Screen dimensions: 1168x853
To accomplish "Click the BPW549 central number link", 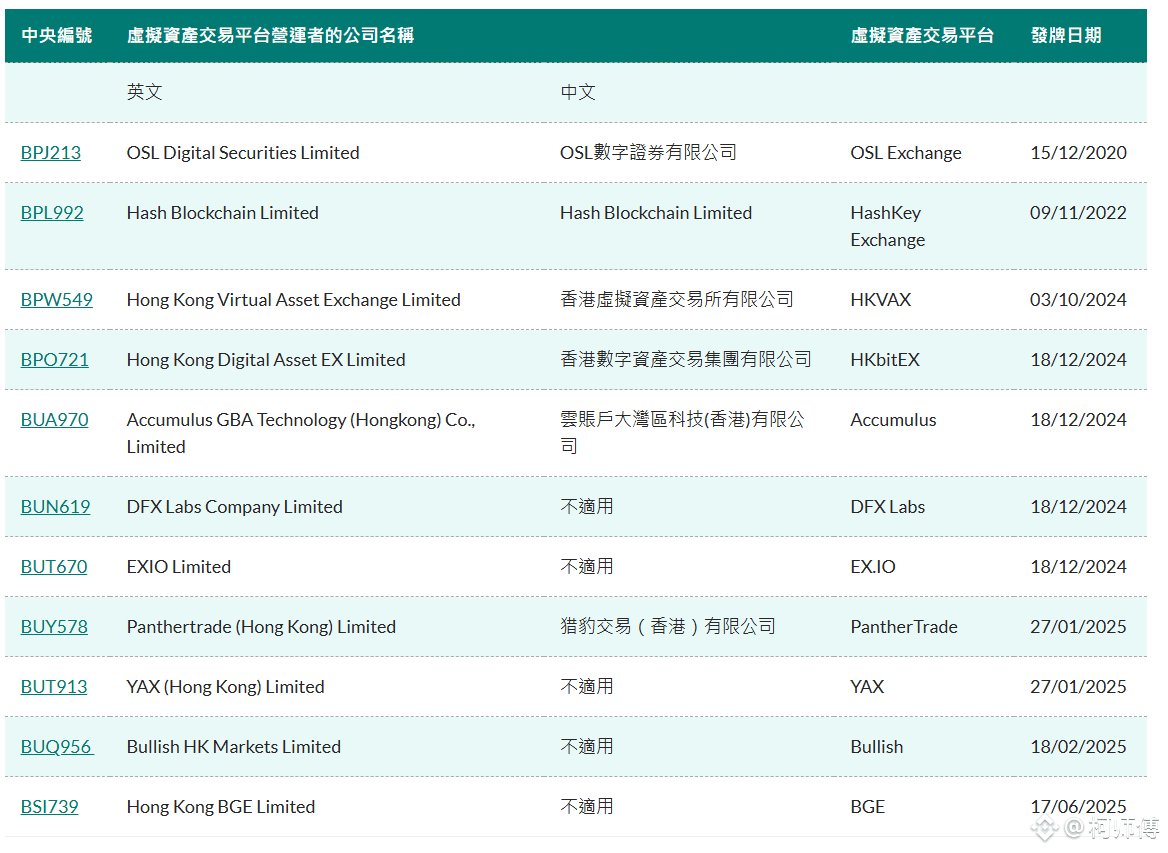I will tap(57, 299).
